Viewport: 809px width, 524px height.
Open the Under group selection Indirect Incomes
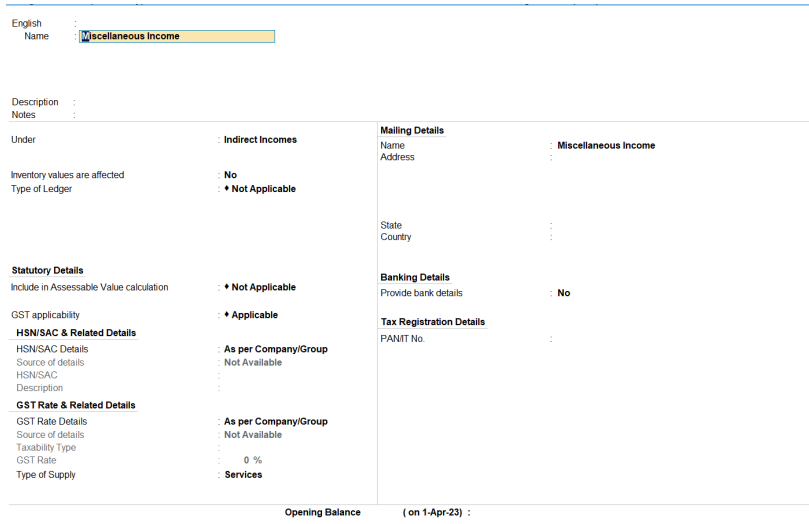260,140
